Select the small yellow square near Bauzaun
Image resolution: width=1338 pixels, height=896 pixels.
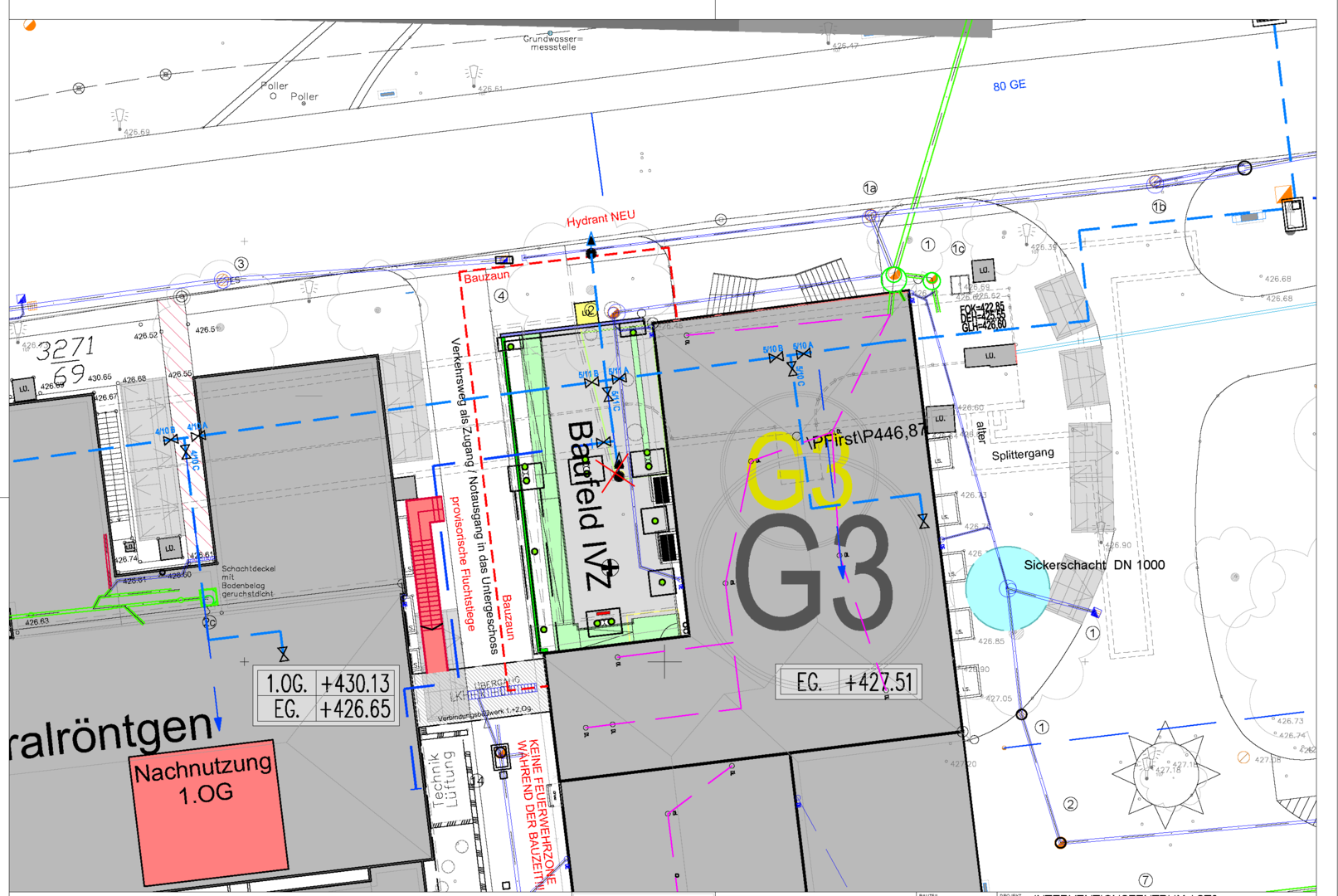tap(587, 312)
